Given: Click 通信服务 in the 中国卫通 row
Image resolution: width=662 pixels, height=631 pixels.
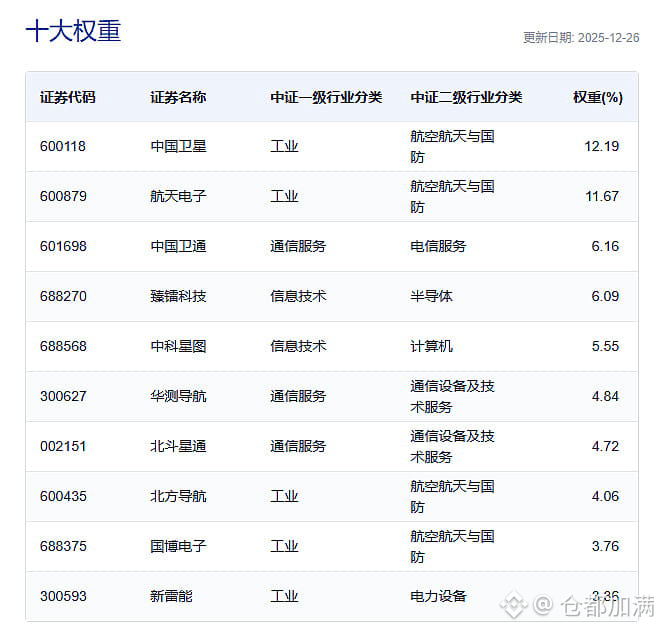Looking at the screenshot, I should tap(298, 246).
